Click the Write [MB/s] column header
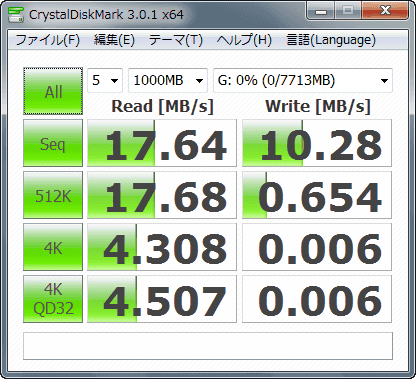The height and width of the screenshot is (379, 416). point(318,107)
